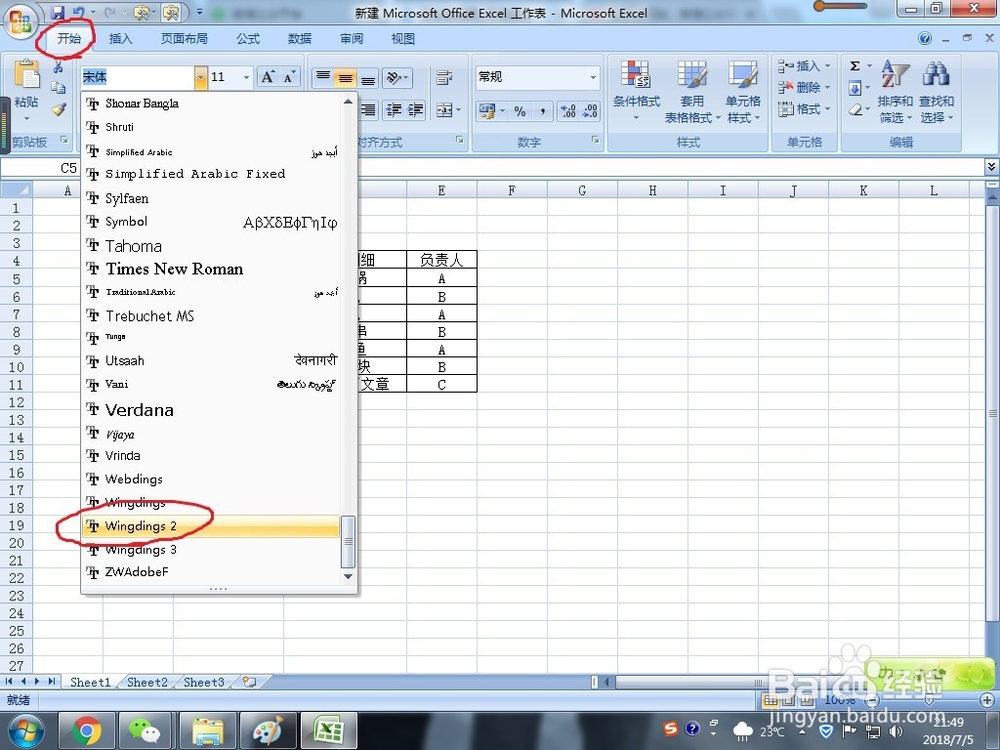Click 格式 cells button in ribbon
This screenshot has width=1000, height=750.
(x=804, y=109)
